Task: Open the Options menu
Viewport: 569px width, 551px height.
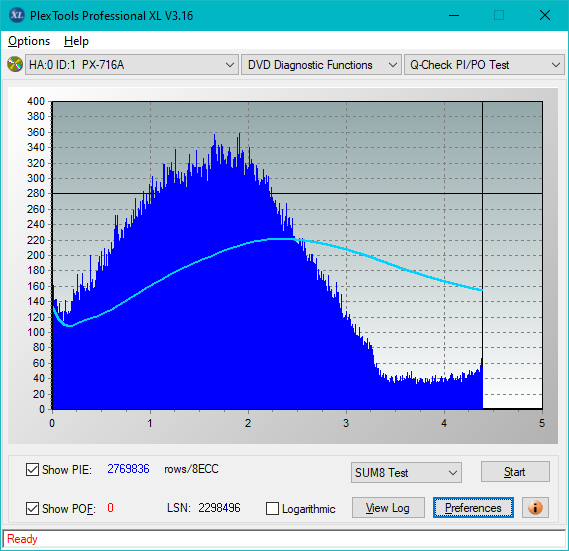Action: 29,41
